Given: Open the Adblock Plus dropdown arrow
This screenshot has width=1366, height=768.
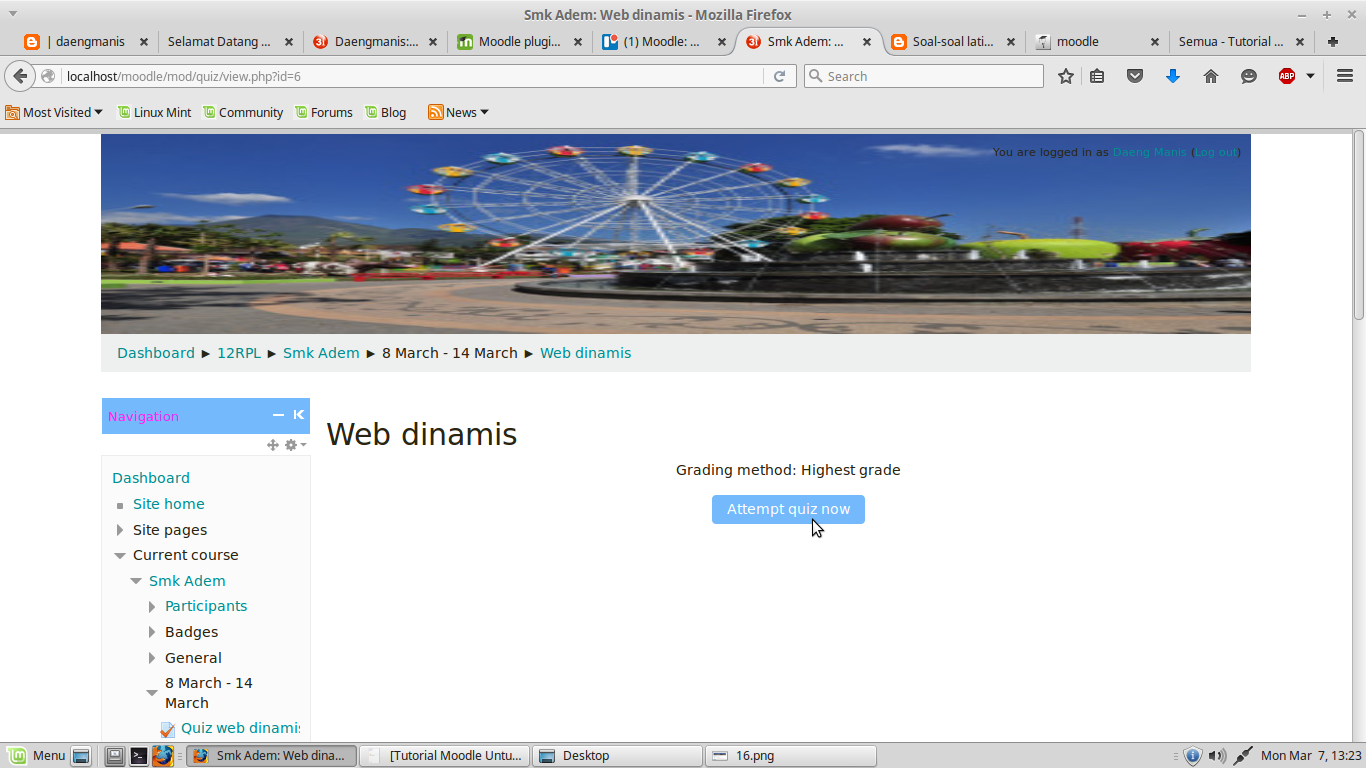Looking at the screenshot, I should pyautogui.click(x=1310, y=76).
